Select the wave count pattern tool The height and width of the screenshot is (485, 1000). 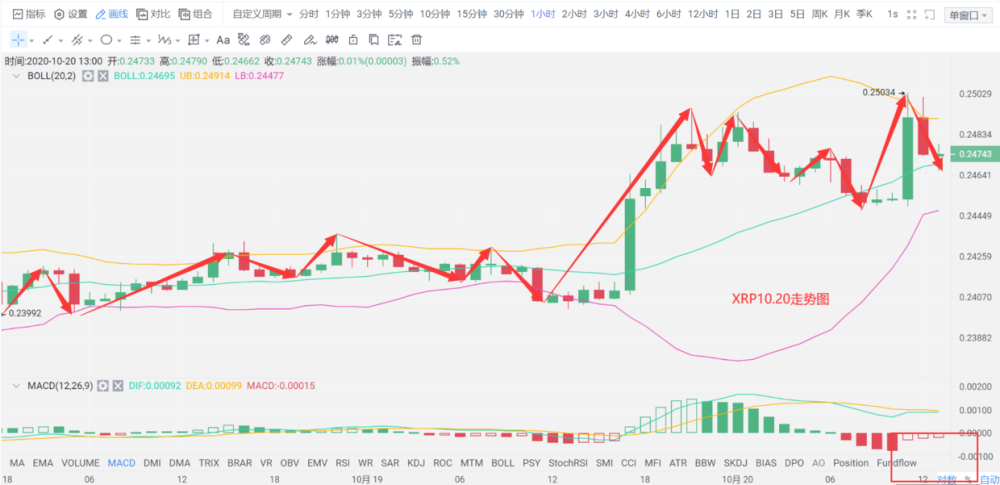165,40
